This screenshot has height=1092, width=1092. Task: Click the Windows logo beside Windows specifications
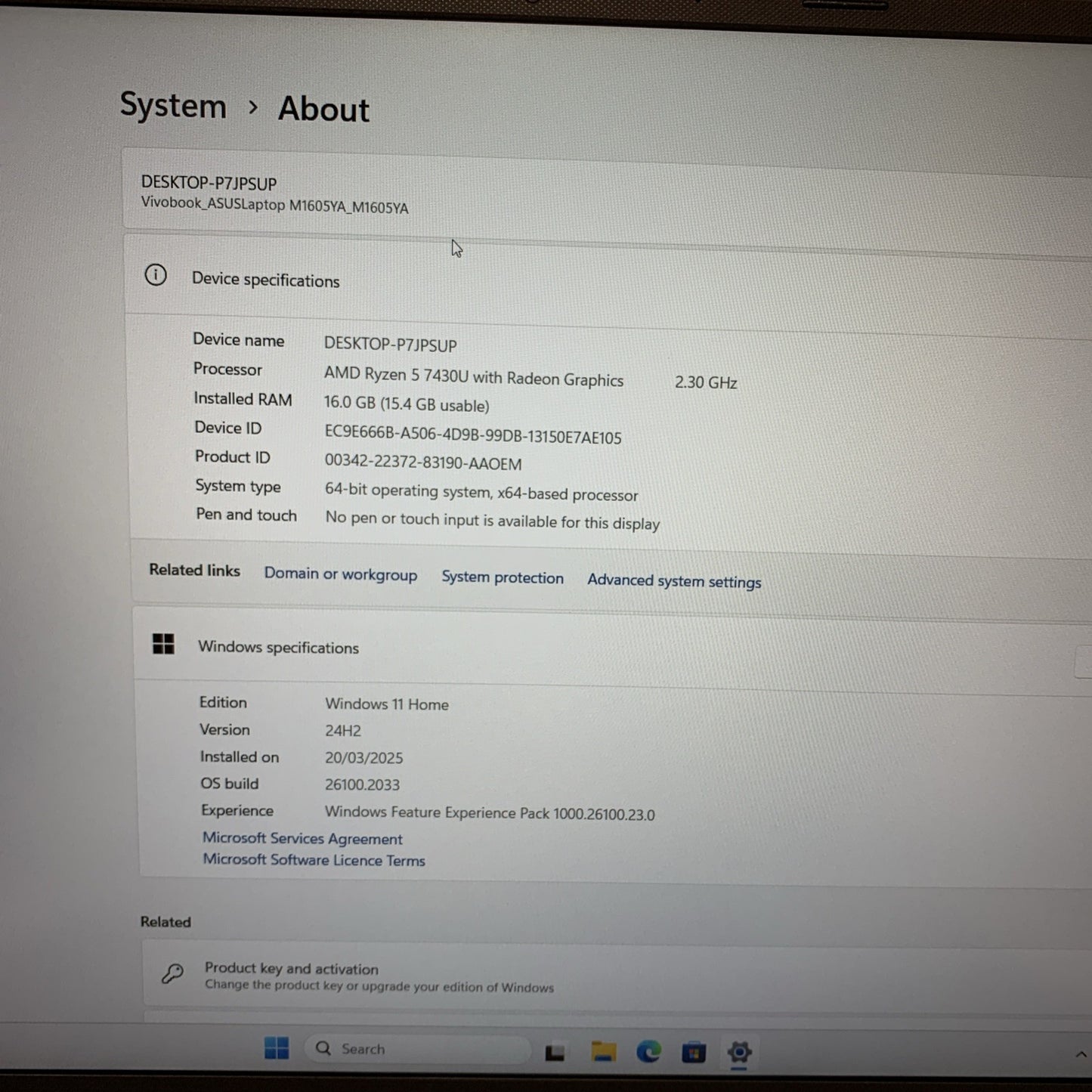[x=163, y=644]
